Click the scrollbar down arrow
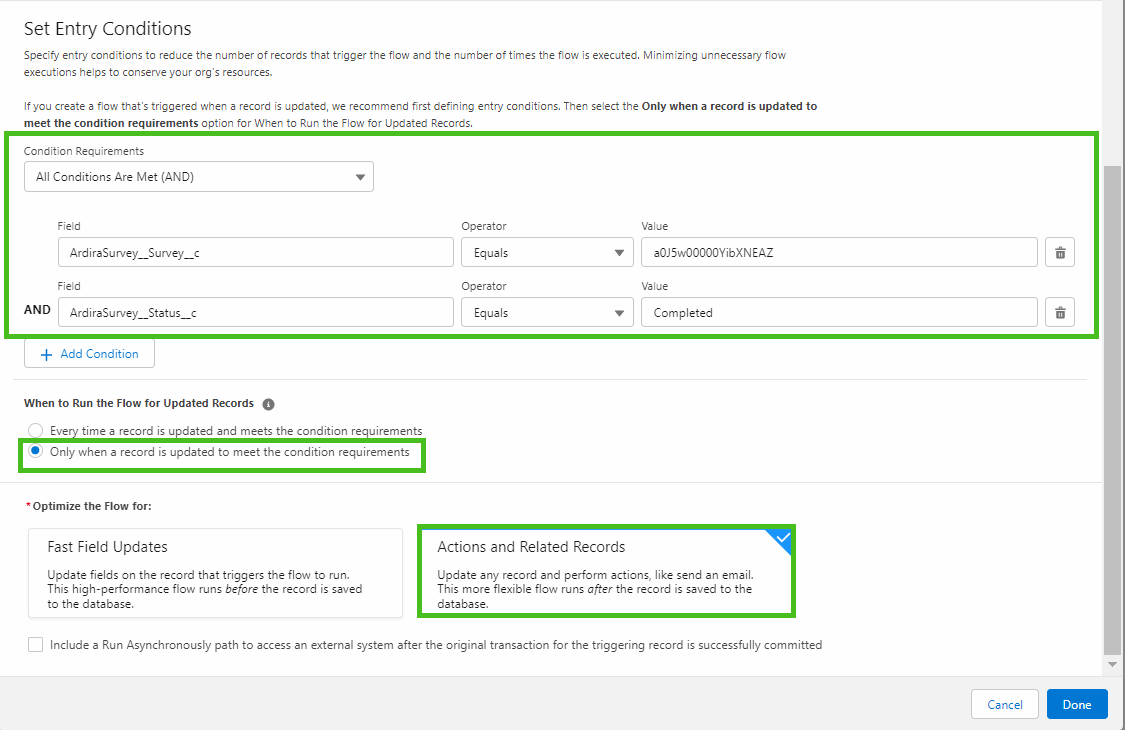1125x730 pixels. (1111, 663)
